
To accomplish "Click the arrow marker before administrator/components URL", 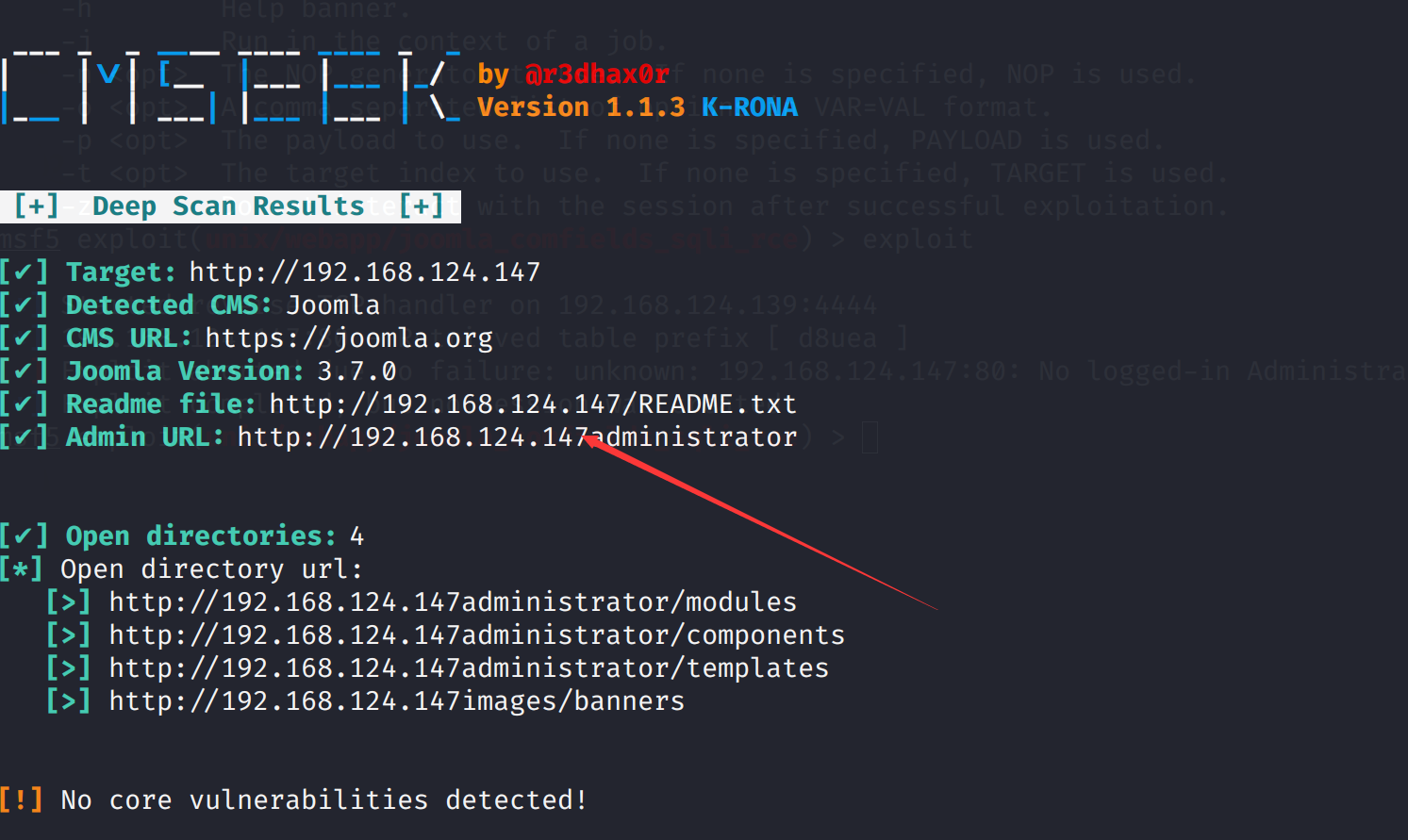I will coord(69,635).
